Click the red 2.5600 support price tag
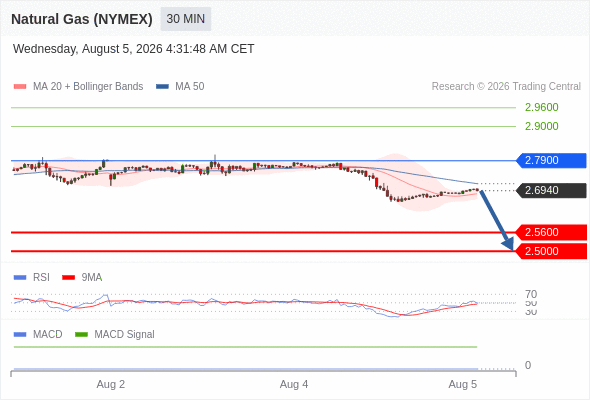 pyautogui.click(x=551, y=232)
